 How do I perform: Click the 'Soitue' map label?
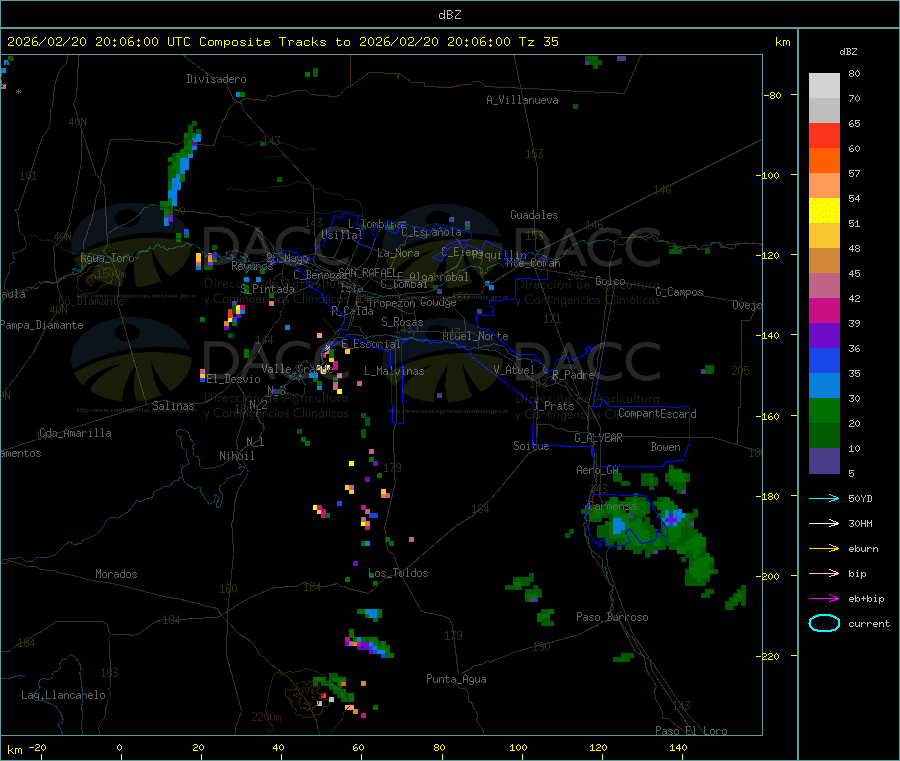(x=531, y=446)
